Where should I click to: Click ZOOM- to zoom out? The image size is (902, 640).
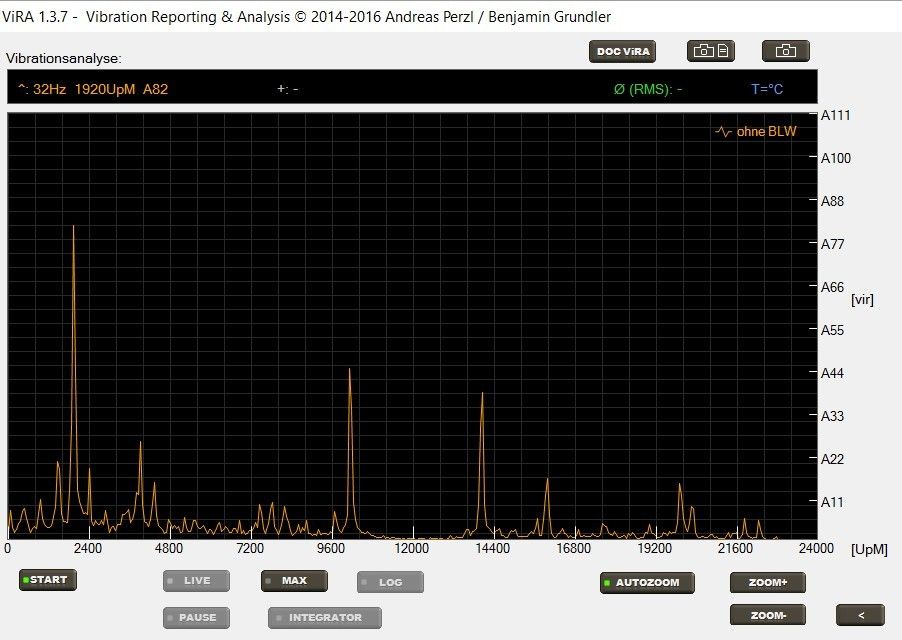coord(767,614)
